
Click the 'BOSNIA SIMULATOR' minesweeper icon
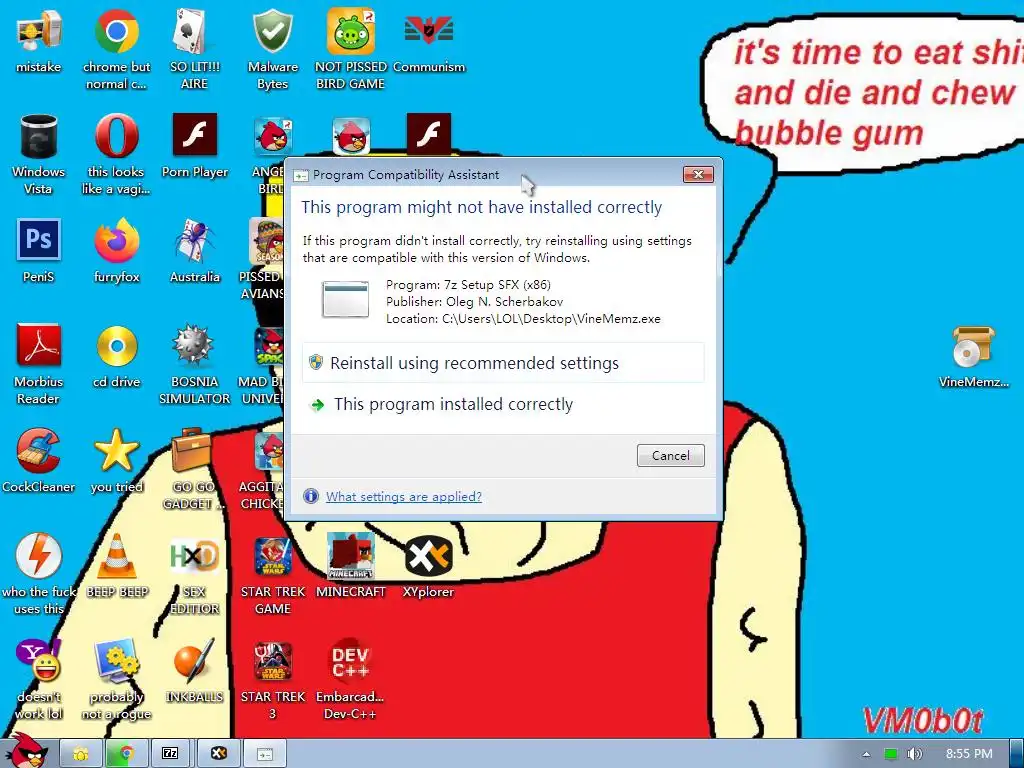pos(194,364)
